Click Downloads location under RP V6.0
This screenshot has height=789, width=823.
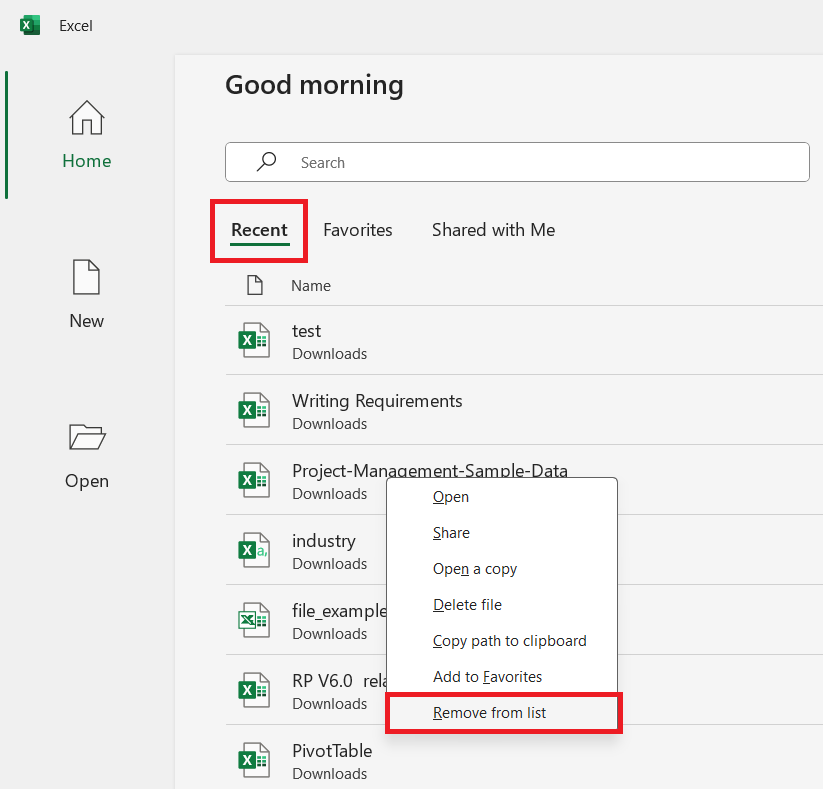pos(330,703)
